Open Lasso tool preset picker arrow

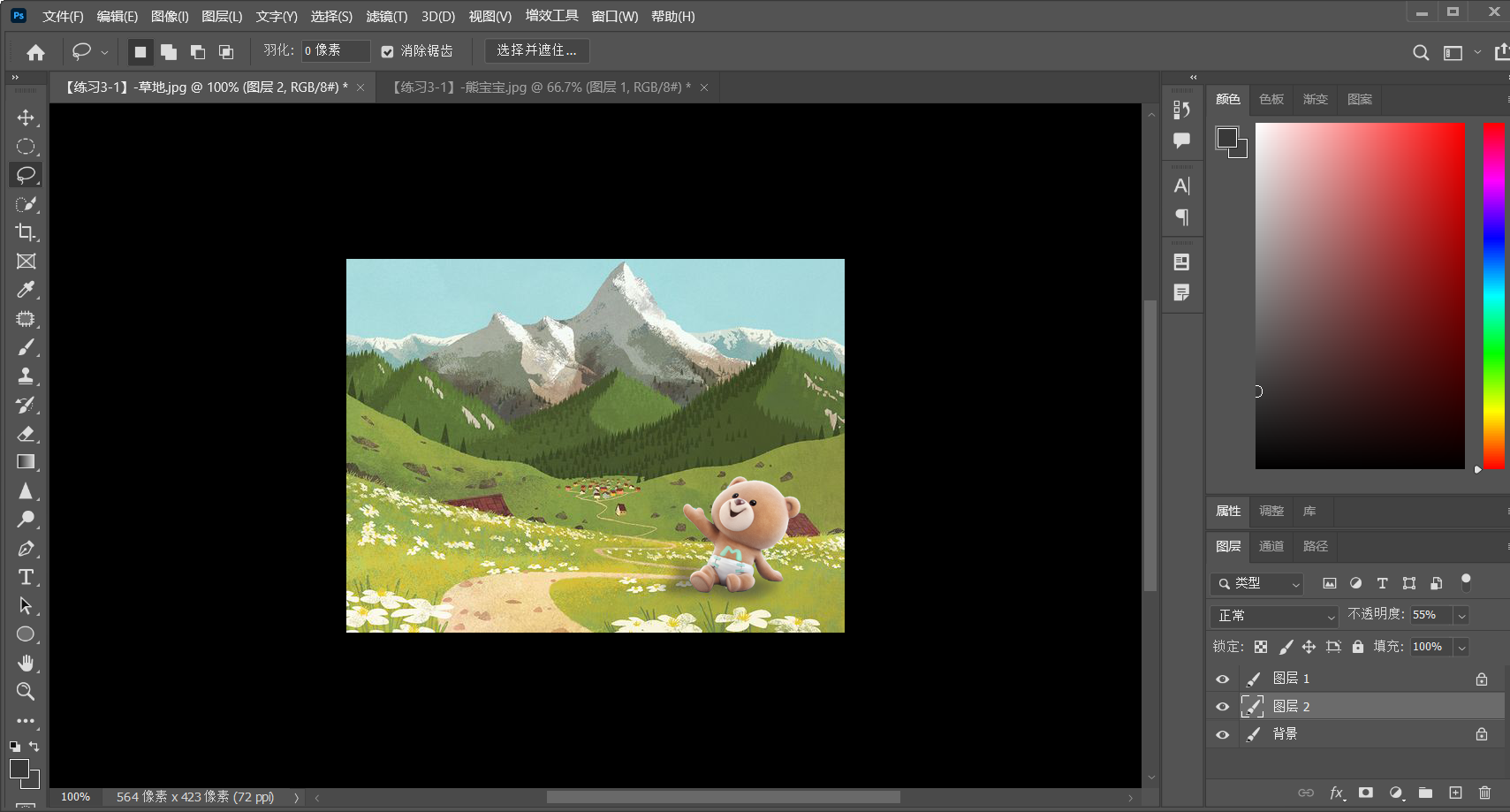tap(104, 52)
